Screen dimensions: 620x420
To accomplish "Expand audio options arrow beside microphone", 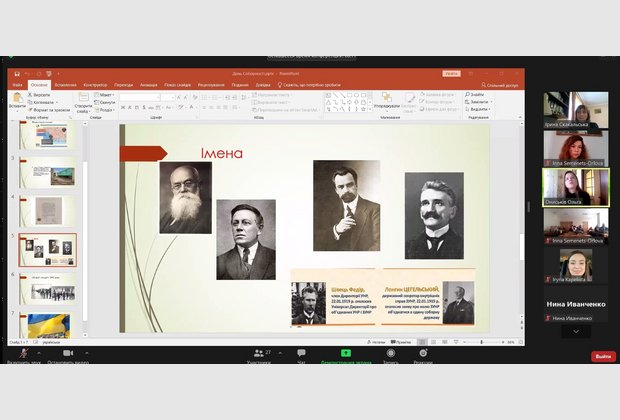I will click(40, 353).
